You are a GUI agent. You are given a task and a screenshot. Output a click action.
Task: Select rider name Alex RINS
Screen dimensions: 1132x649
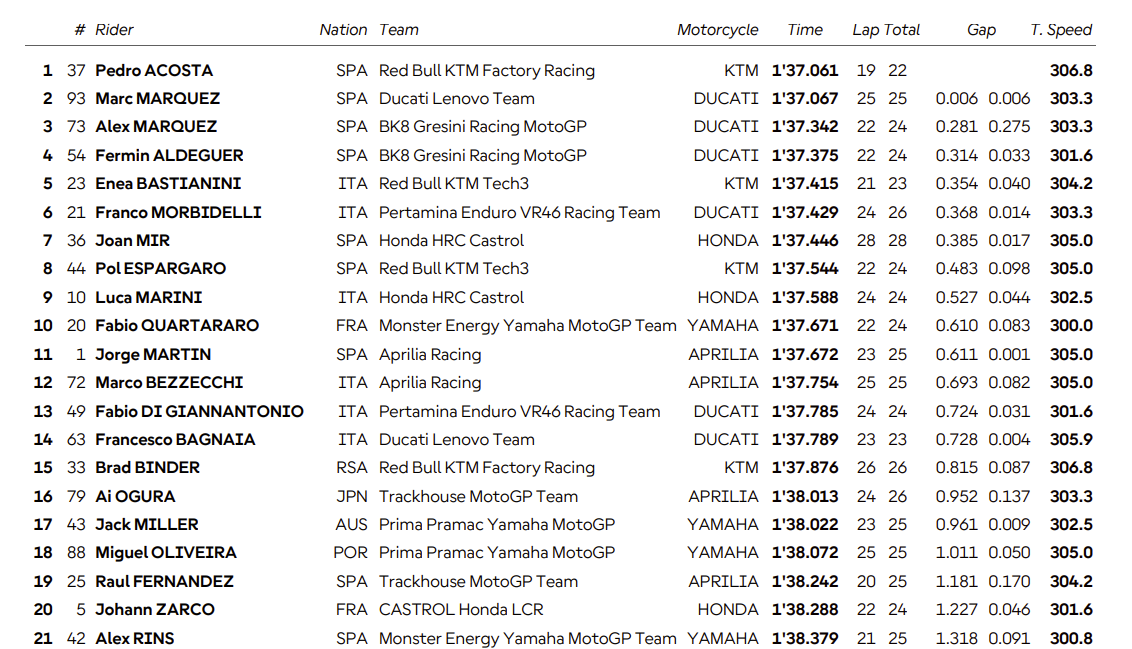coord(134,639)
